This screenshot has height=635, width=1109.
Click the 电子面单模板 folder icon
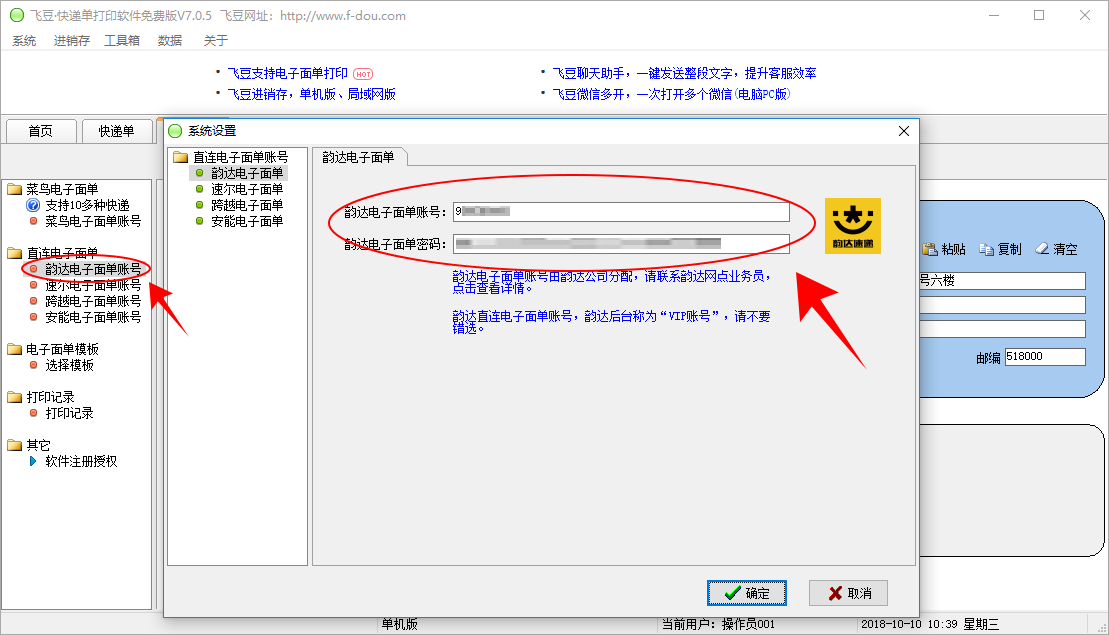click(x=14, y=349)
